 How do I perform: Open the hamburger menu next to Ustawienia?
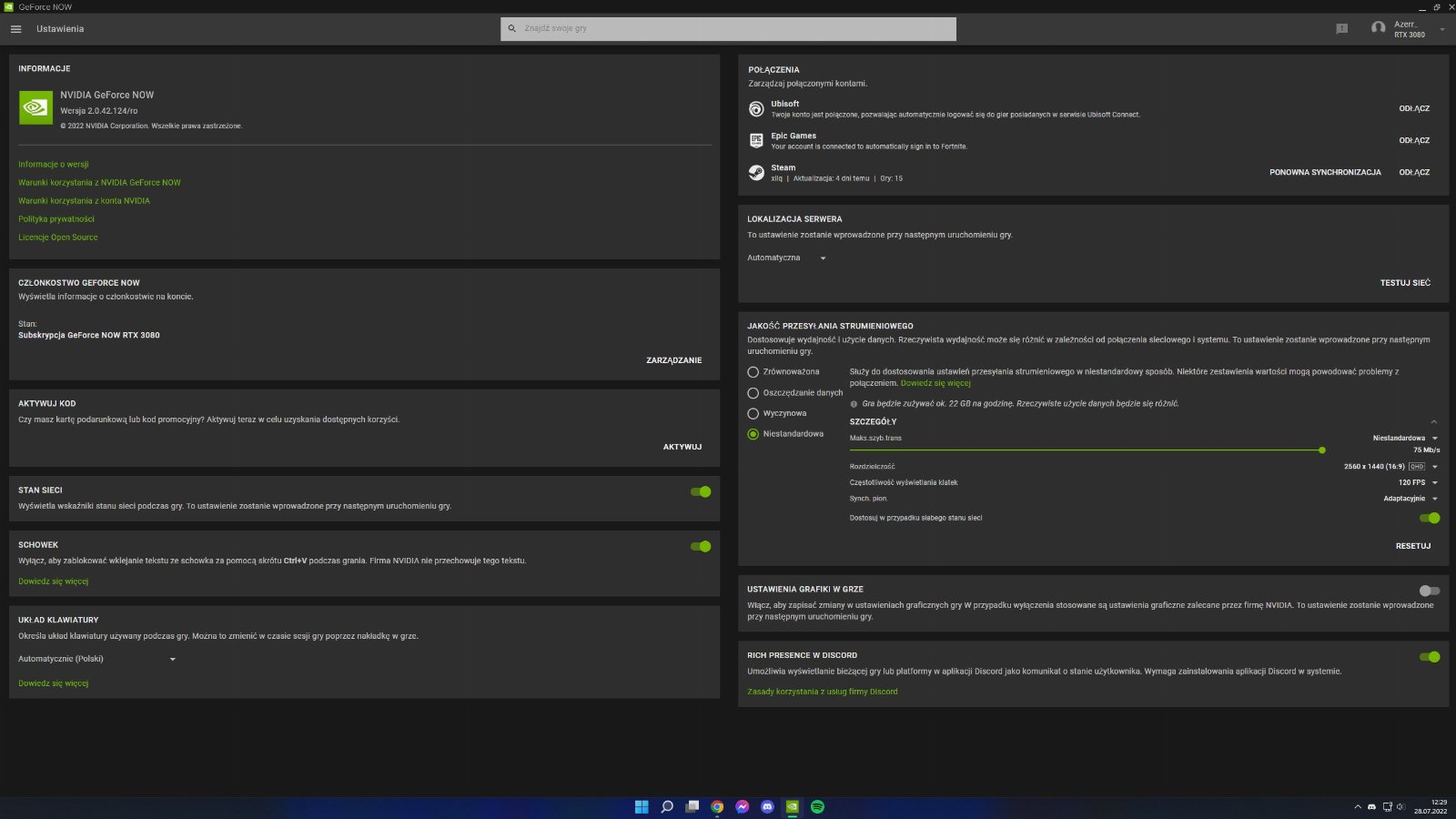[x=15, y=29]
